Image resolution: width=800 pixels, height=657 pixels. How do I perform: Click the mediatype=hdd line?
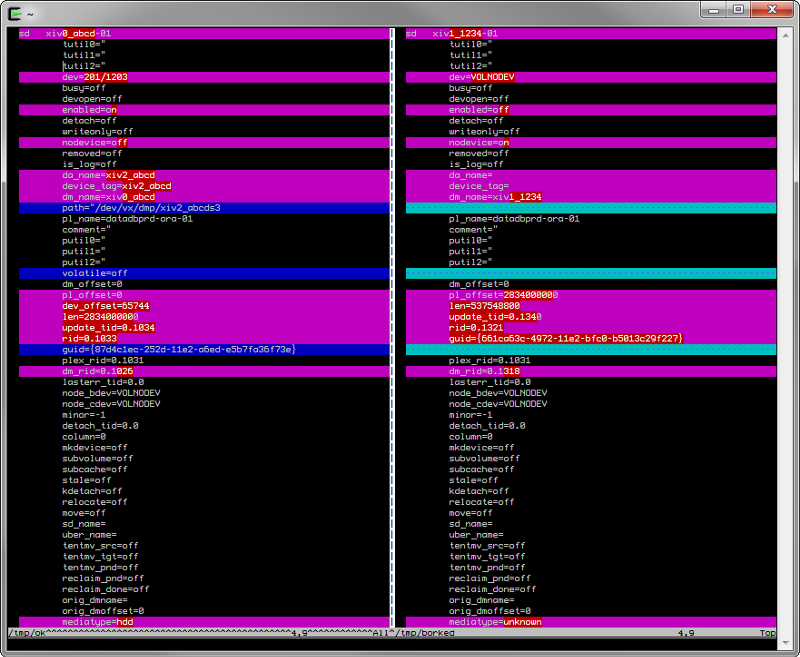[97, 622]
